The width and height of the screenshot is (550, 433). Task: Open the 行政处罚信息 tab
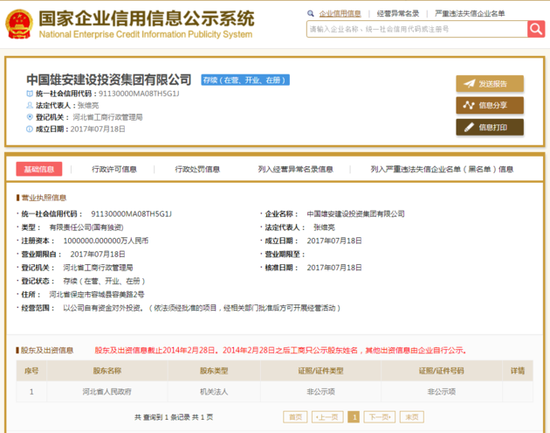(197, 169)
